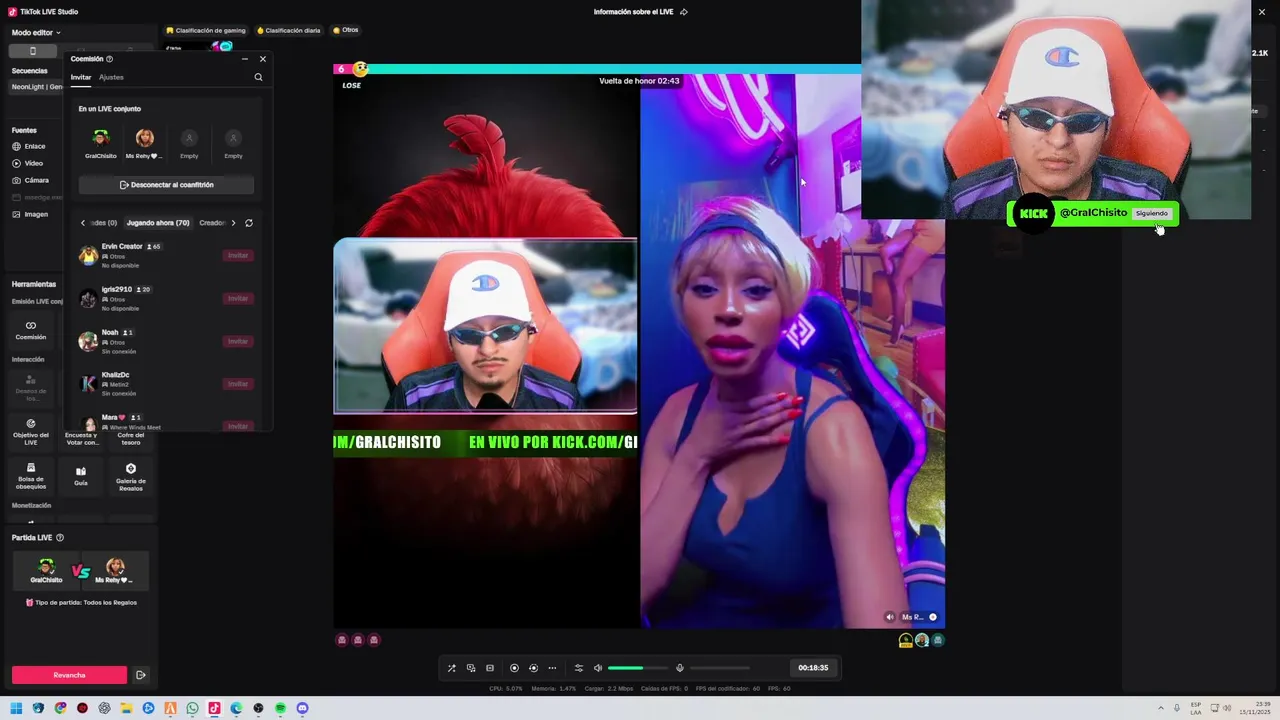The width and height of the screenshot is (1280, 720).
Task: Select the Enlace source
Action: click(29, 146)
